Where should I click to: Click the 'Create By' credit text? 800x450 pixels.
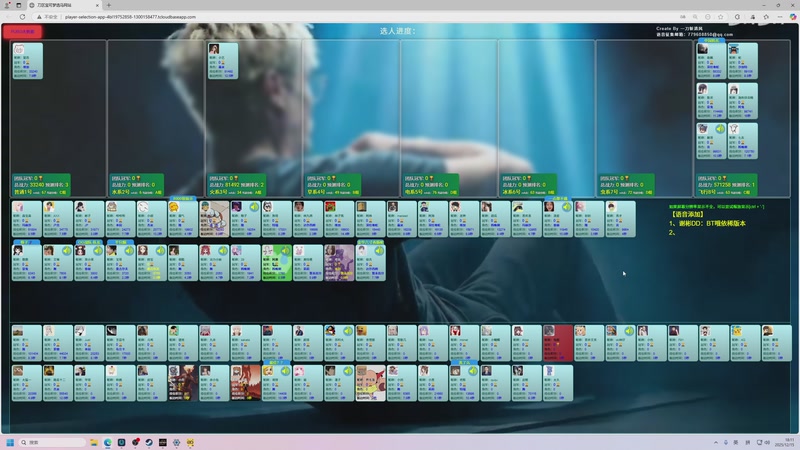click(x=679, y=29)
